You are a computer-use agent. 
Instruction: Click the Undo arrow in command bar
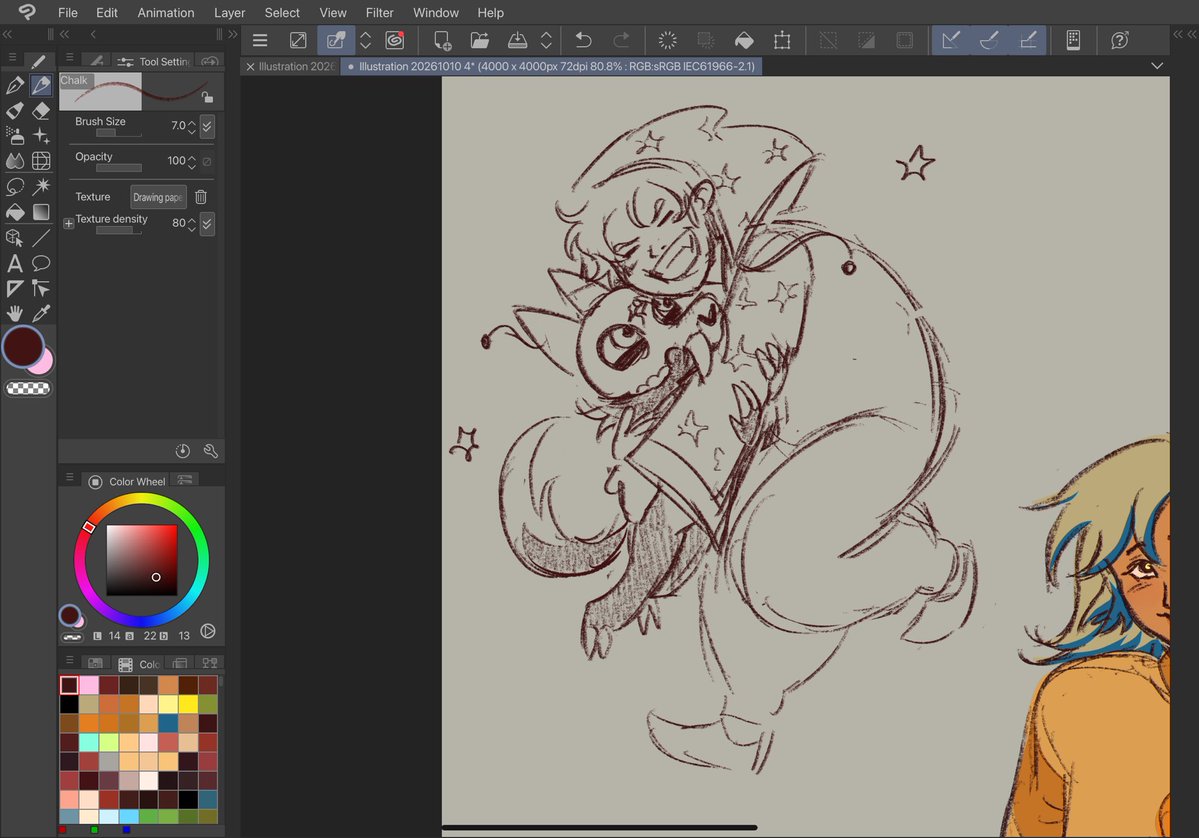[583, 41]
